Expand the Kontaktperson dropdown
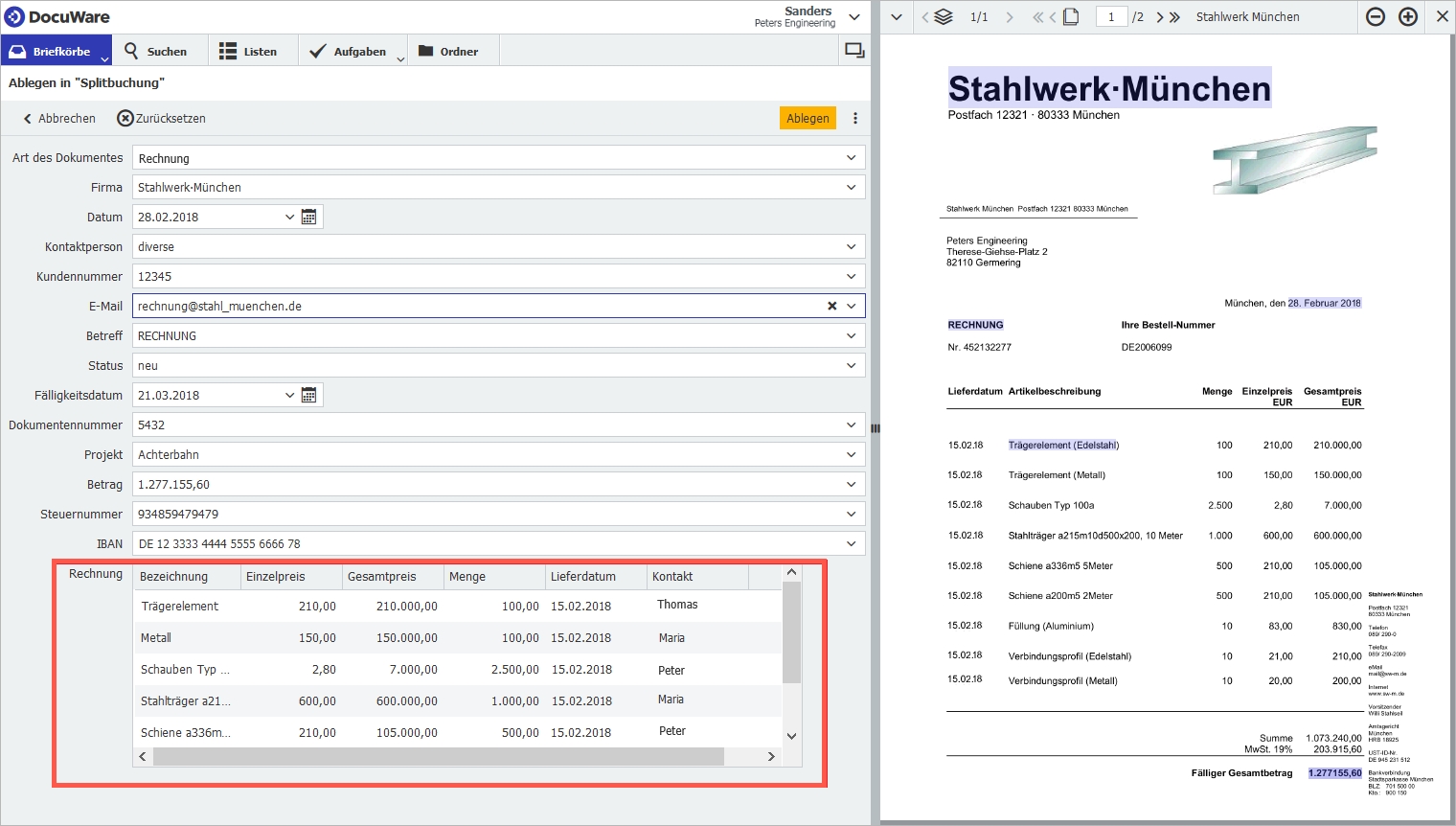This screenshot has height=826, width=1456. tap(852, 247)
